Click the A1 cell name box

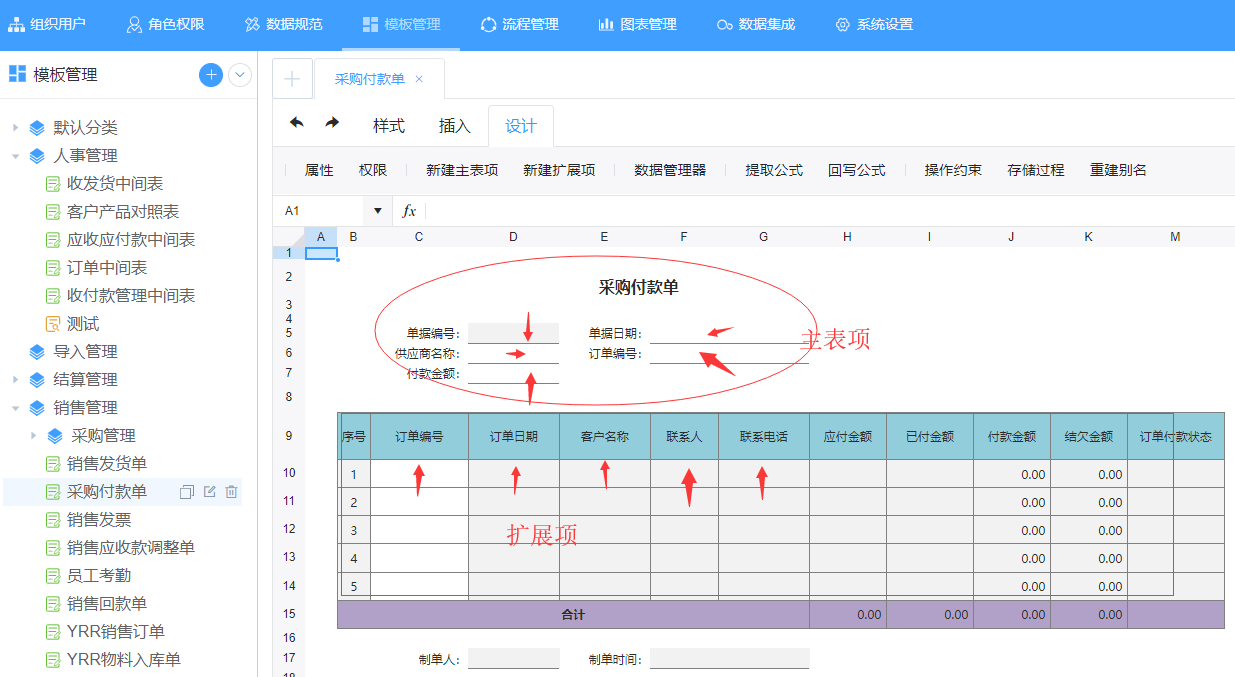tap(320, 211)
